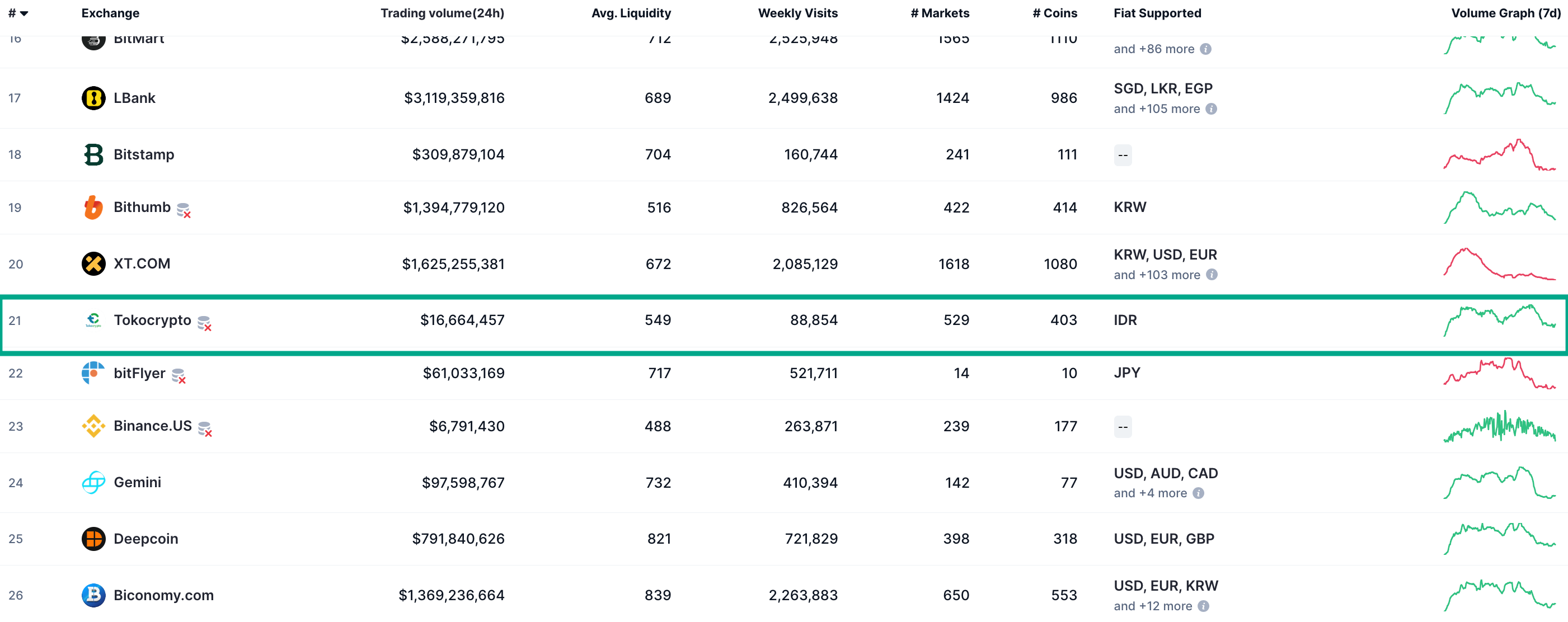Click the no-reserves icon beside Tokocrypto
The image size is (1568, 622).
[204, 323]
